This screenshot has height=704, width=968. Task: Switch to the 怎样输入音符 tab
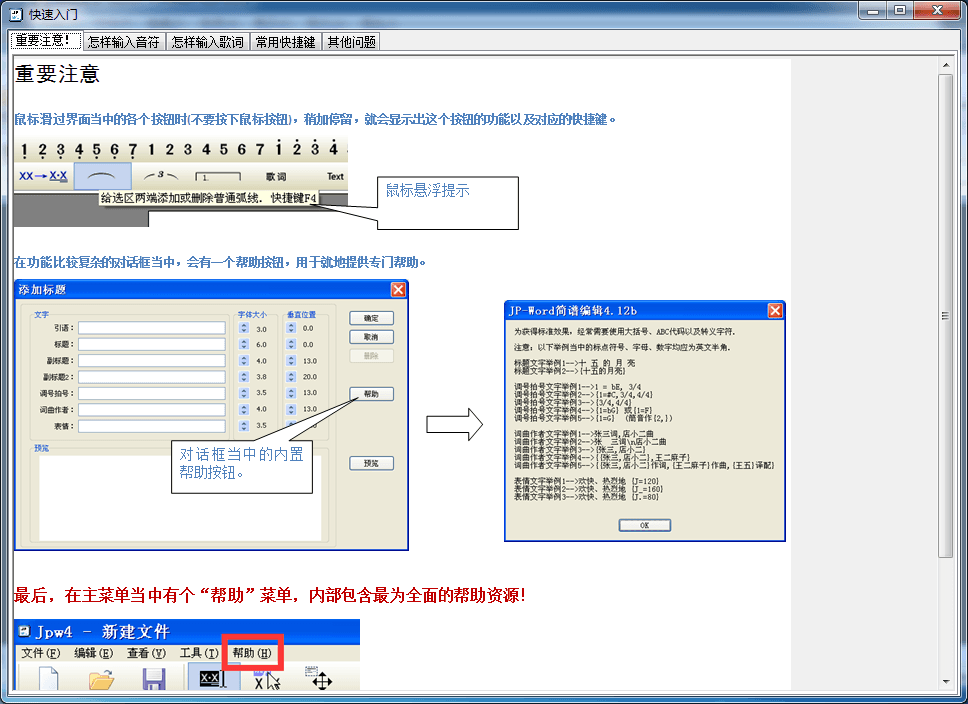(x=123, y=42)
